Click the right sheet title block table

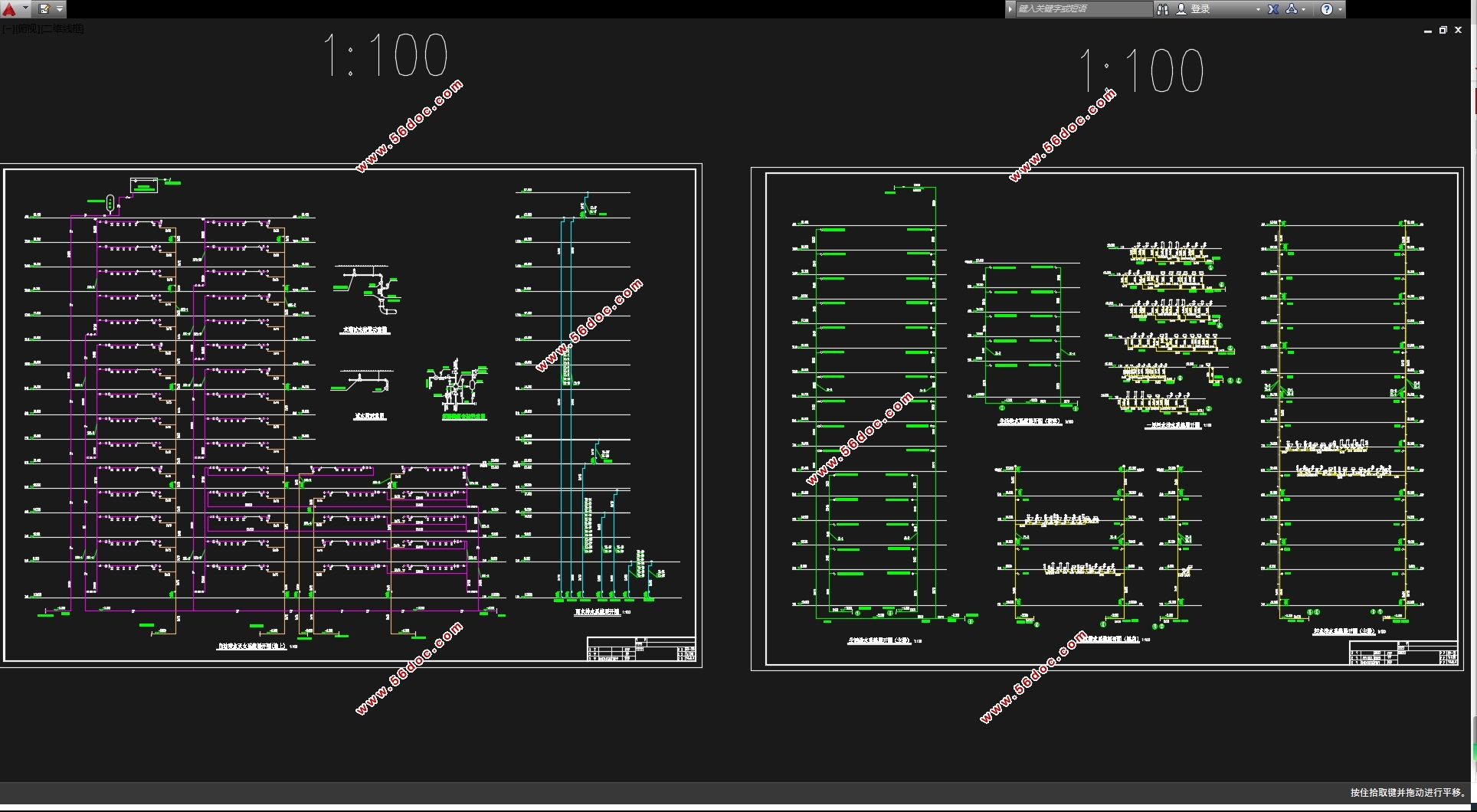click(x=1403, y=653)
